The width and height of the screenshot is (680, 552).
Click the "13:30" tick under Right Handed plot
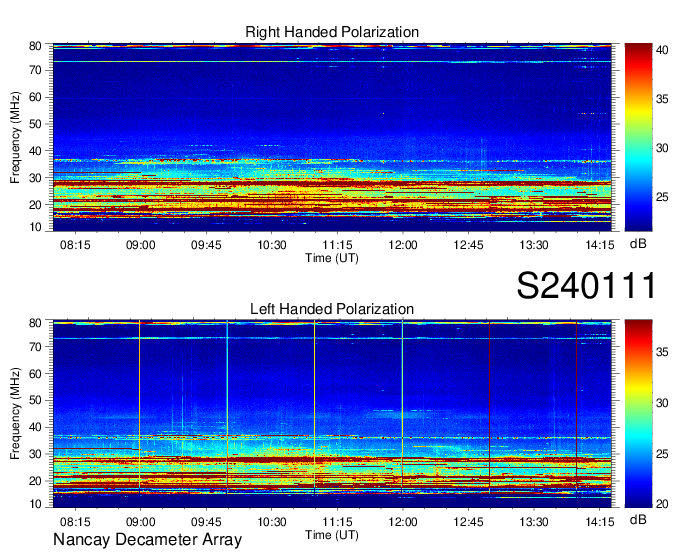(534, 245)
